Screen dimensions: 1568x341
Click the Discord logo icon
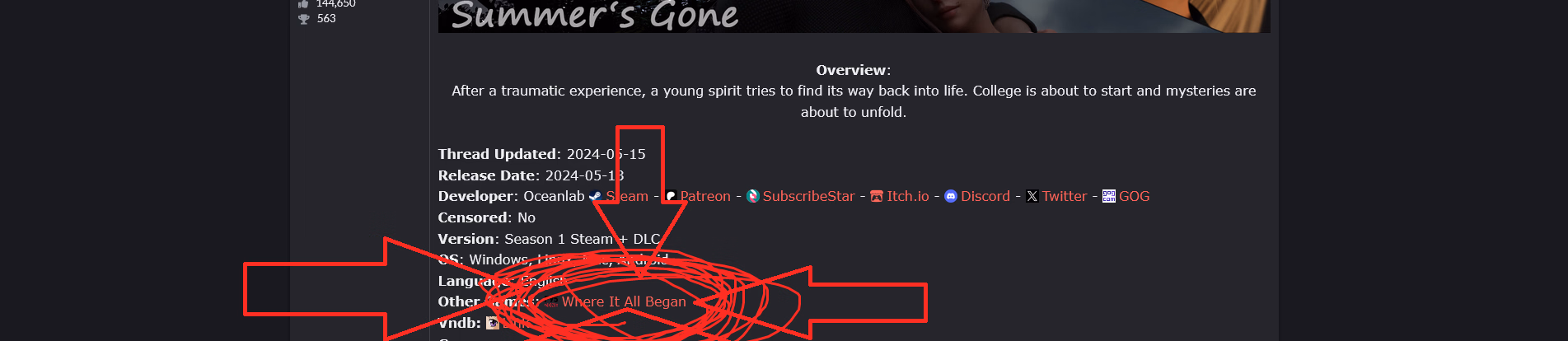pos(951,196)
